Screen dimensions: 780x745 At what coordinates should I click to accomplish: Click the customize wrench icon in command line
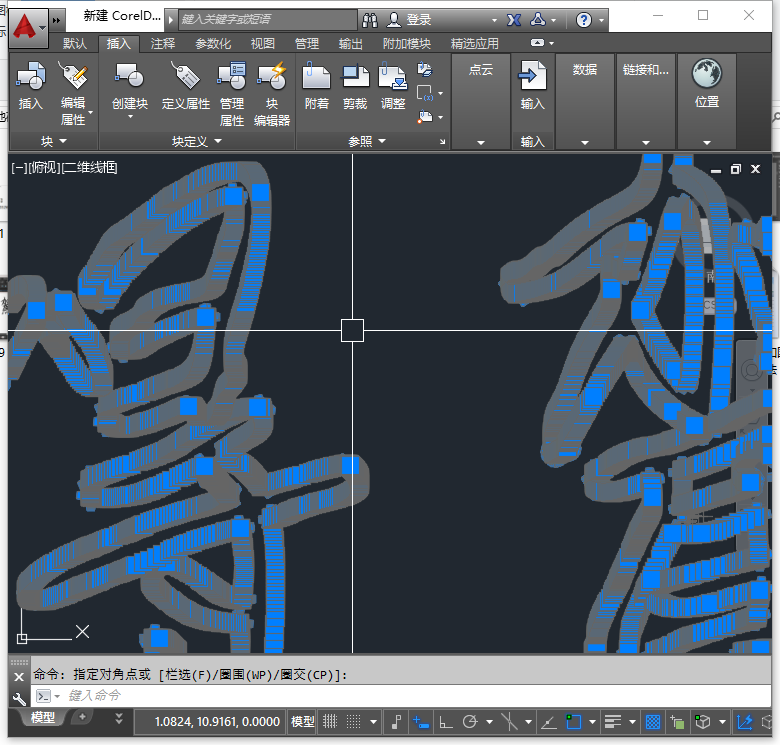click(x=19, y=699)
